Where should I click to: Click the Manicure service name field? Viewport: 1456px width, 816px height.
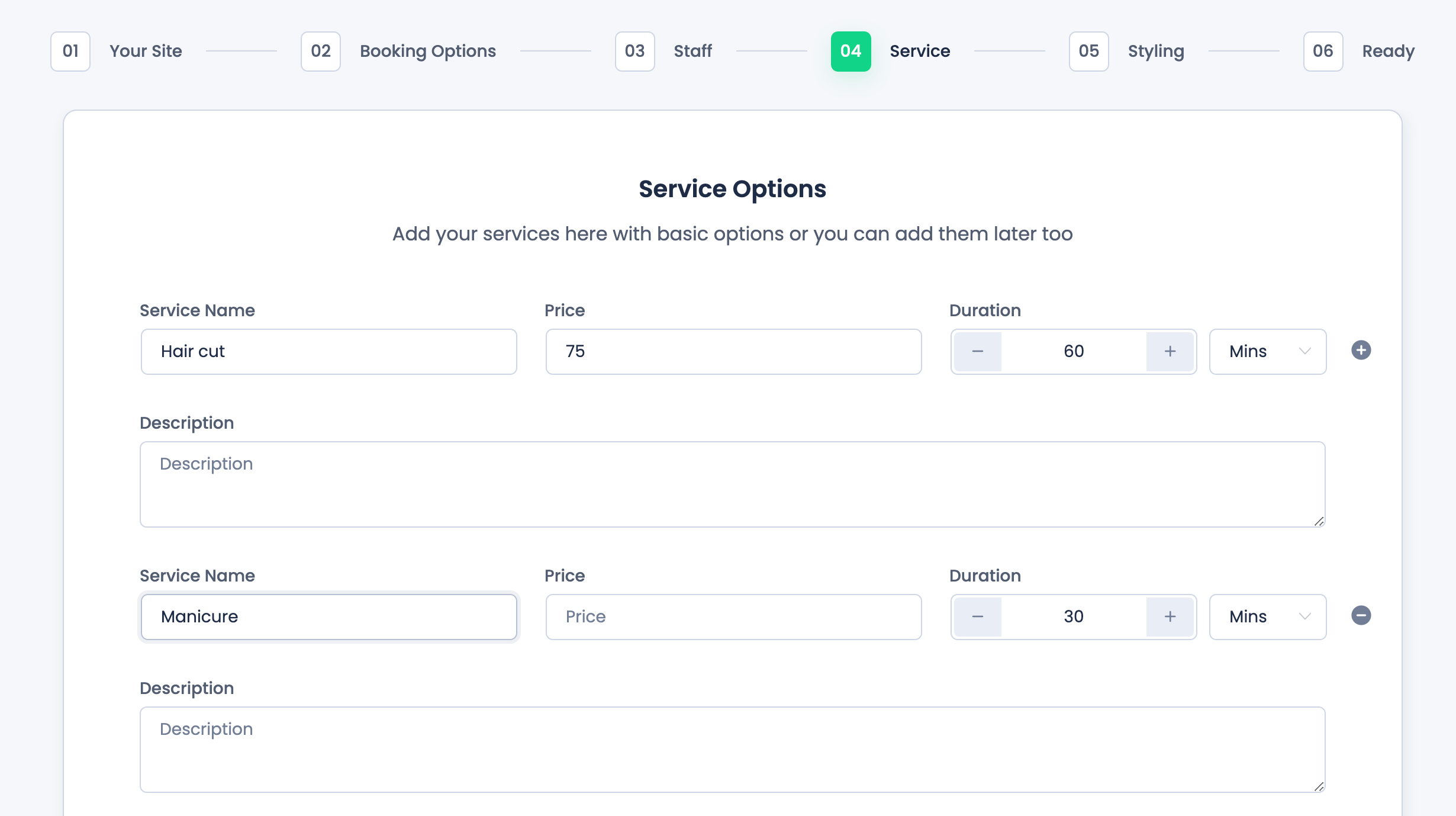click(328, 617)
